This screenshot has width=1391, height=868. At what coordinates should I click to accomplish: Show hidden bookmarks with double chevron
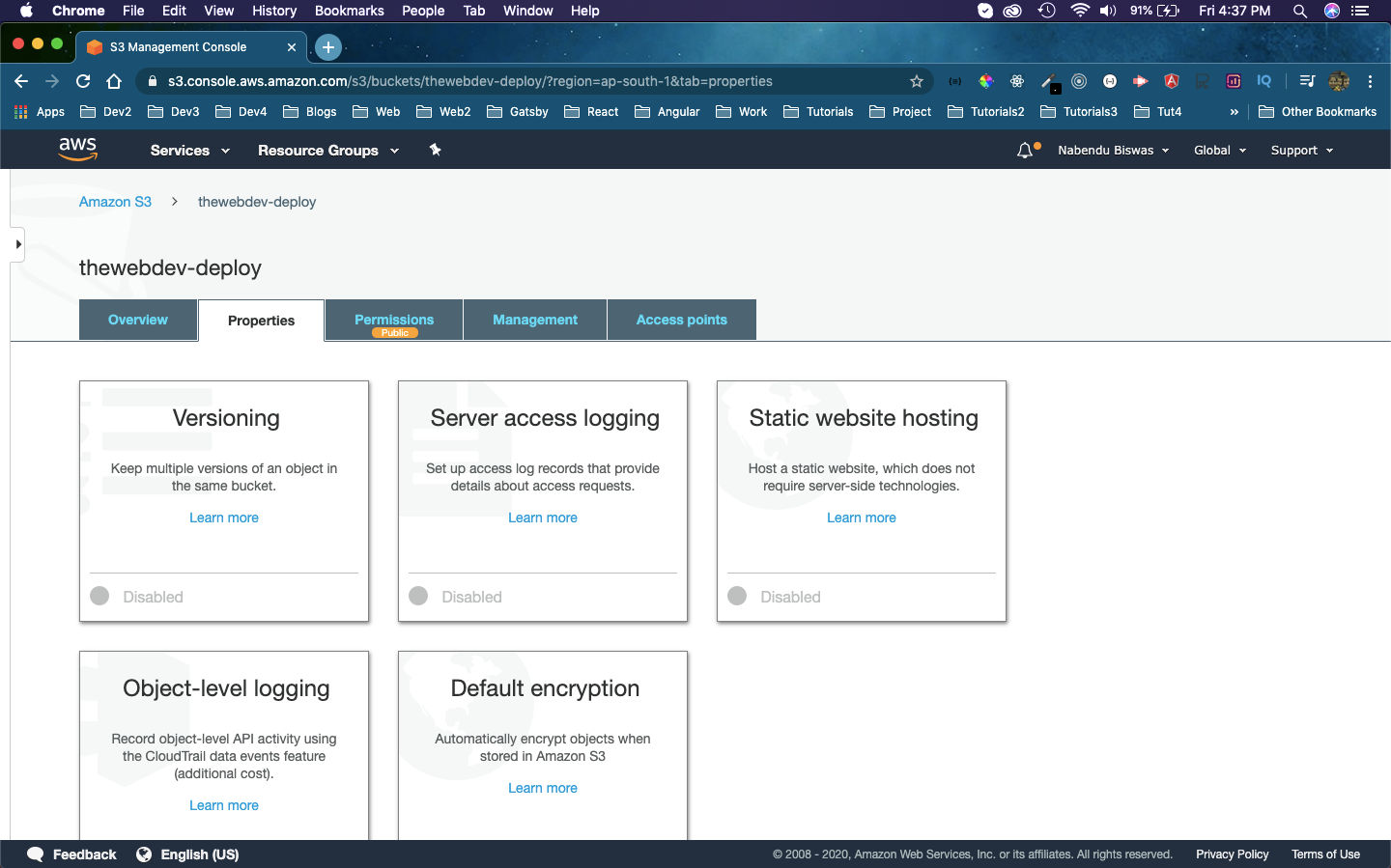[x=1234, y=111]
